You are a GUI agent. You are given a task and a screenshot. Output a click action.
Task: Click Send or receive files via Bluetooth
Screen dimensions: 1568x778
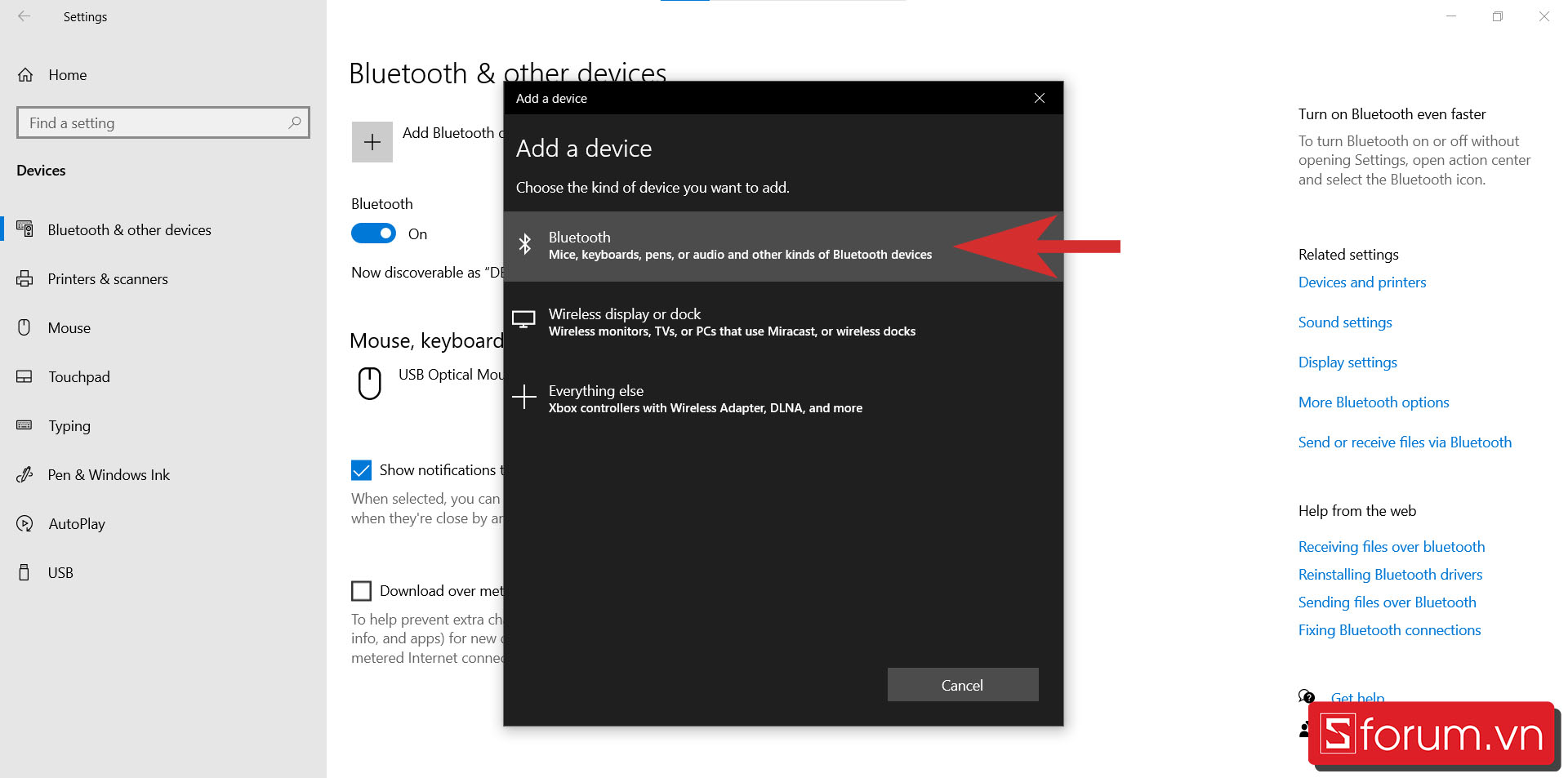[x=1405, y=442]
